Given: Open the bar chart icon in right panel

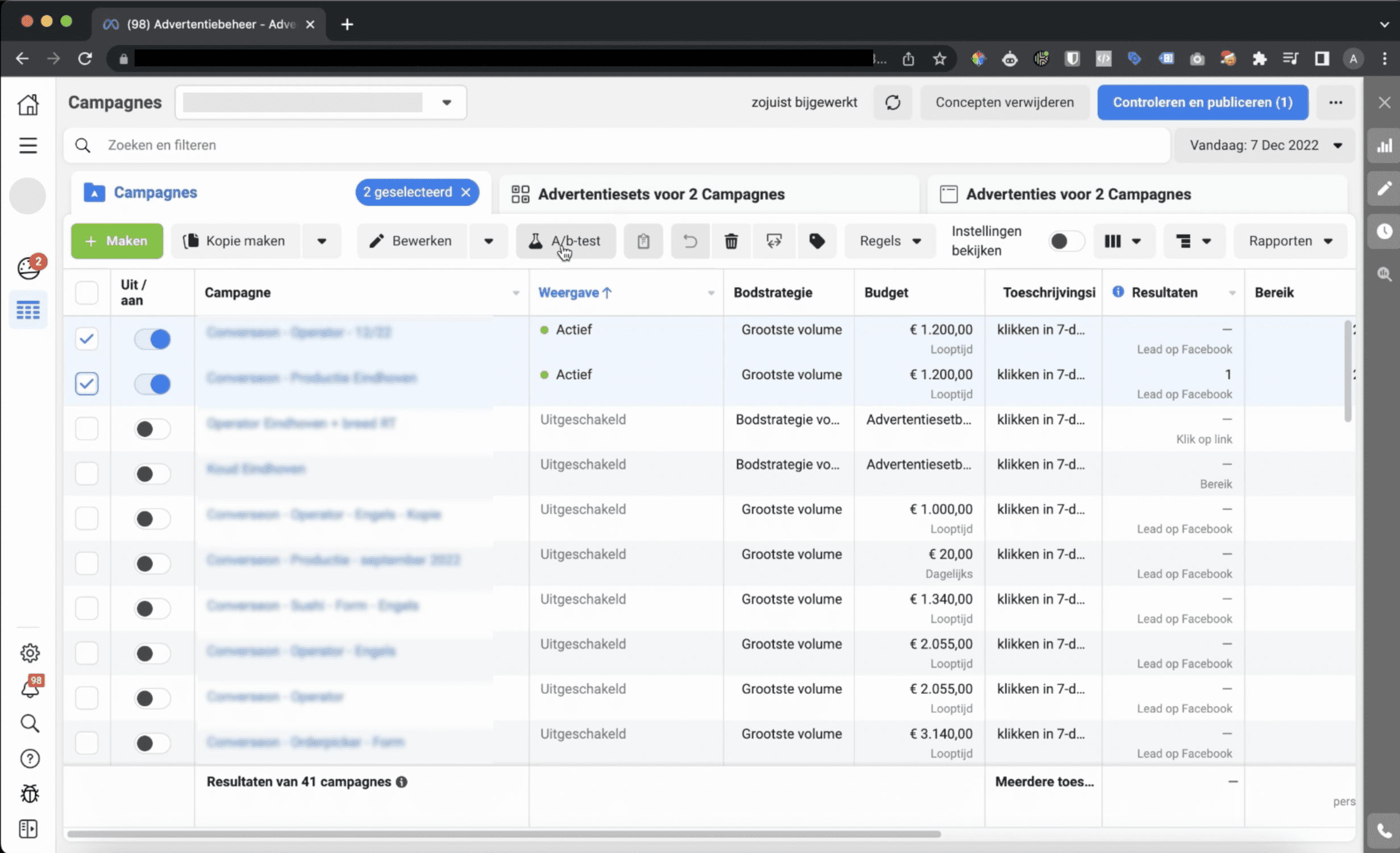Looking at the screenshot, I should pyautogui.click(x=1384, y=146).
